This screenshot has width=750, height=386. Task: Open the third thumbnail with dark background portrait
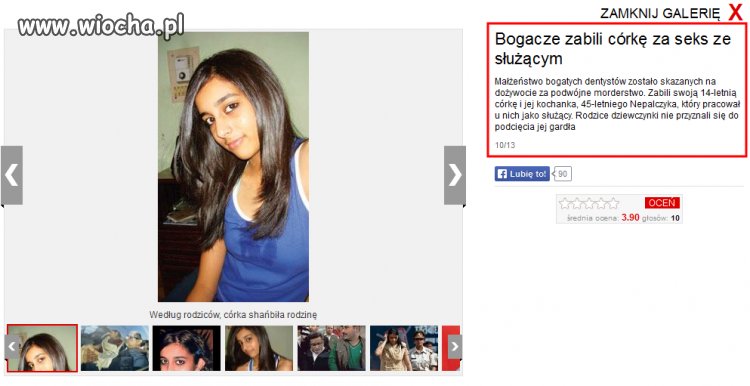(187, 348)
